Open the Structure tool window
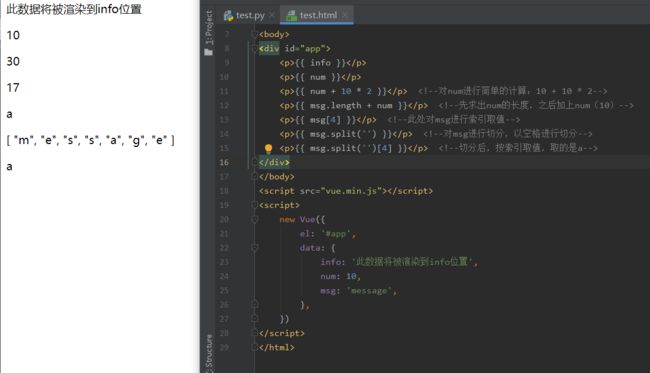The width and height of the screenshot is (650, 373). click(209, 353)
